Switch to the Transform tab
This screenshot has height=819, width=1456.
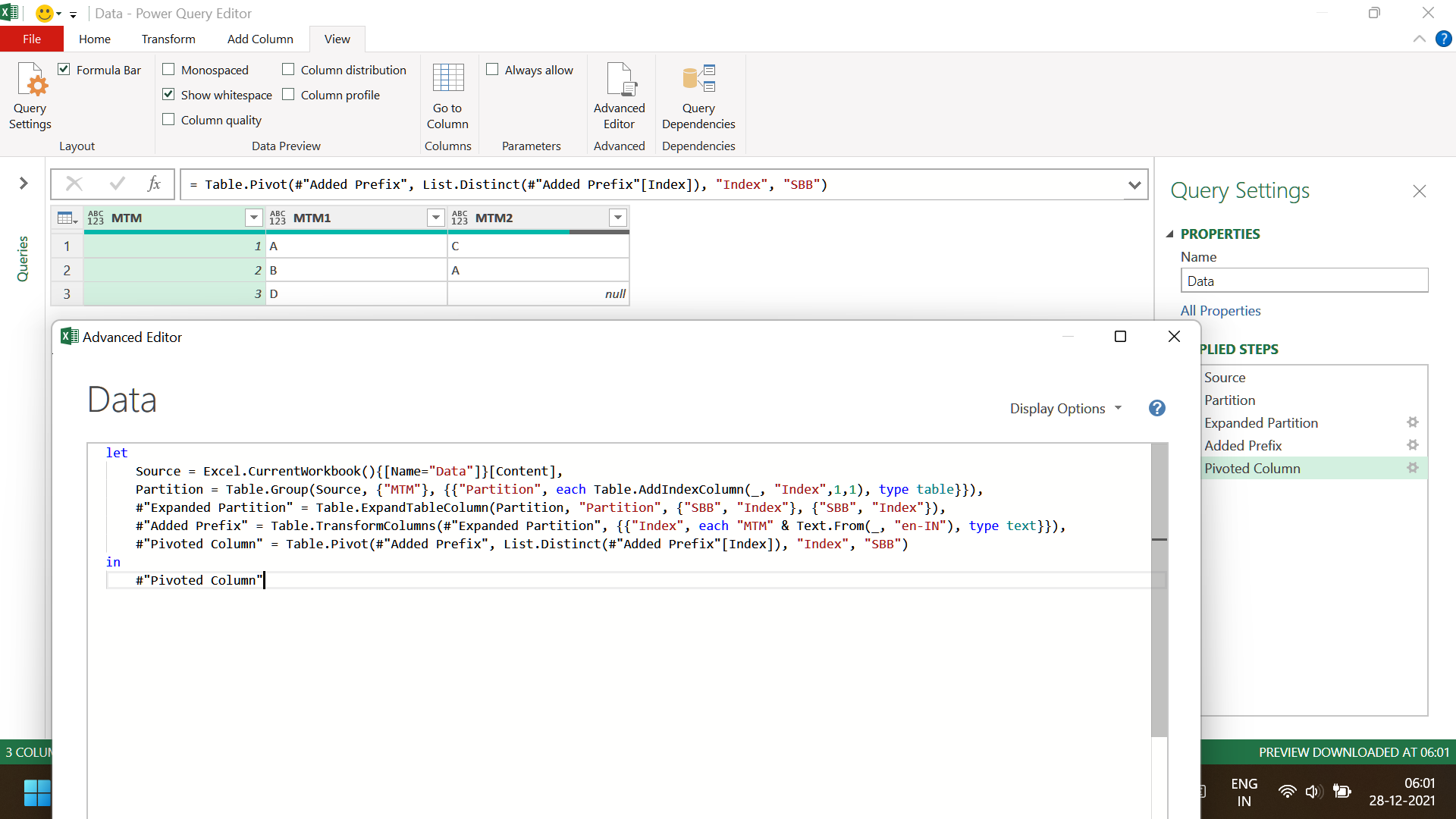(x=168, y=39)
